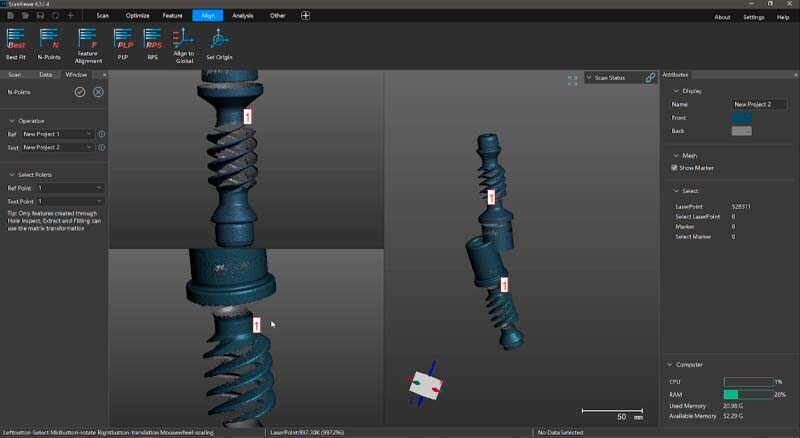Open the Feature Alignment tool

point(88,40)
